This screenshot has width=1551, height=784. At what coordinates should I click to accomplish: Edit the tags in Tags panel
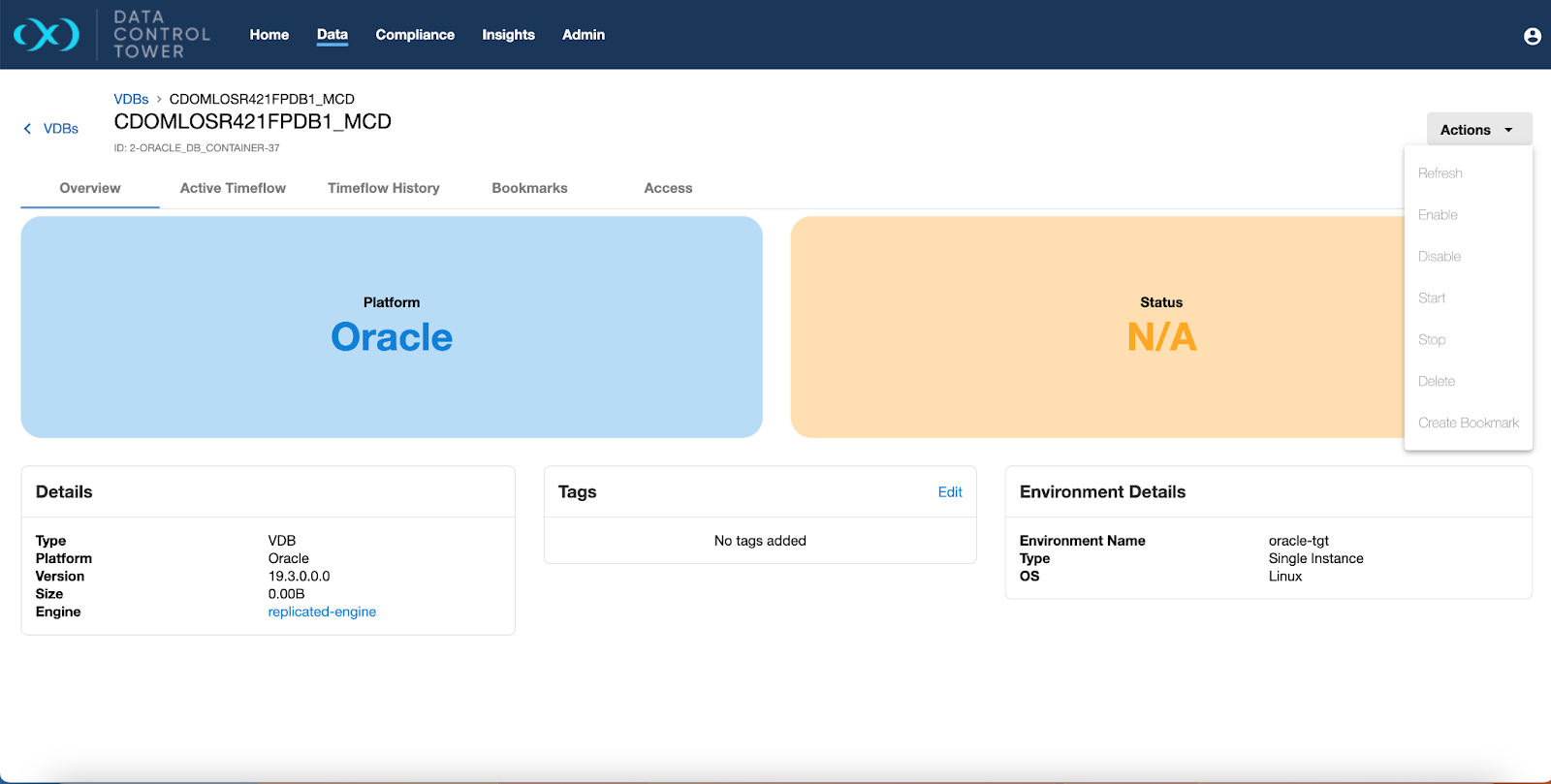(949, 492)
